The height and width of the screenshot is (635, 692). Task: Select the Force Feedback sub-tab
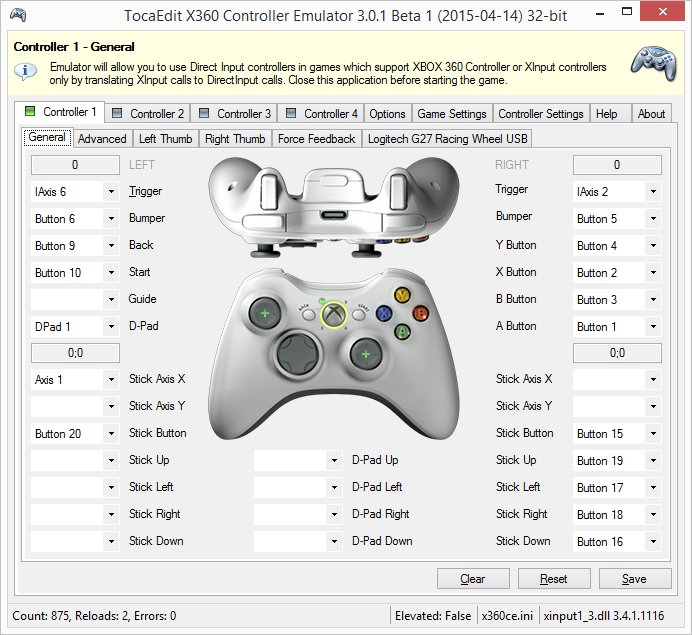316,139
